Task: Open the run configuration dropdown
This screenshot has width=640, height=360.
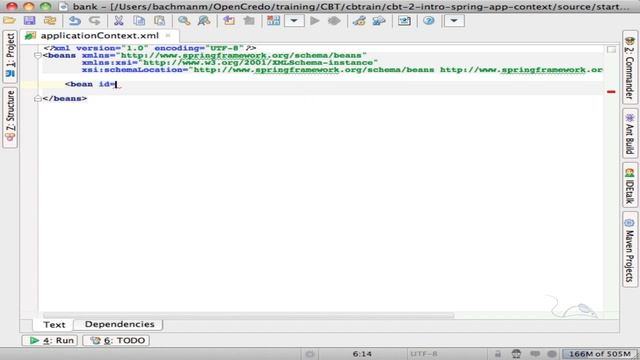Action: [x=294, y=20]
